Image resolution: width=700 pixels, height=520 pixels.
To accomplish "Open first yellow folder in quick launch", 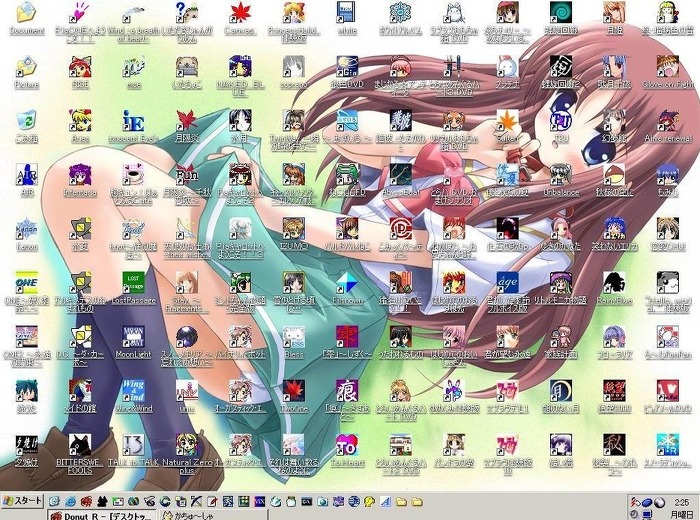I will (401, 502).
